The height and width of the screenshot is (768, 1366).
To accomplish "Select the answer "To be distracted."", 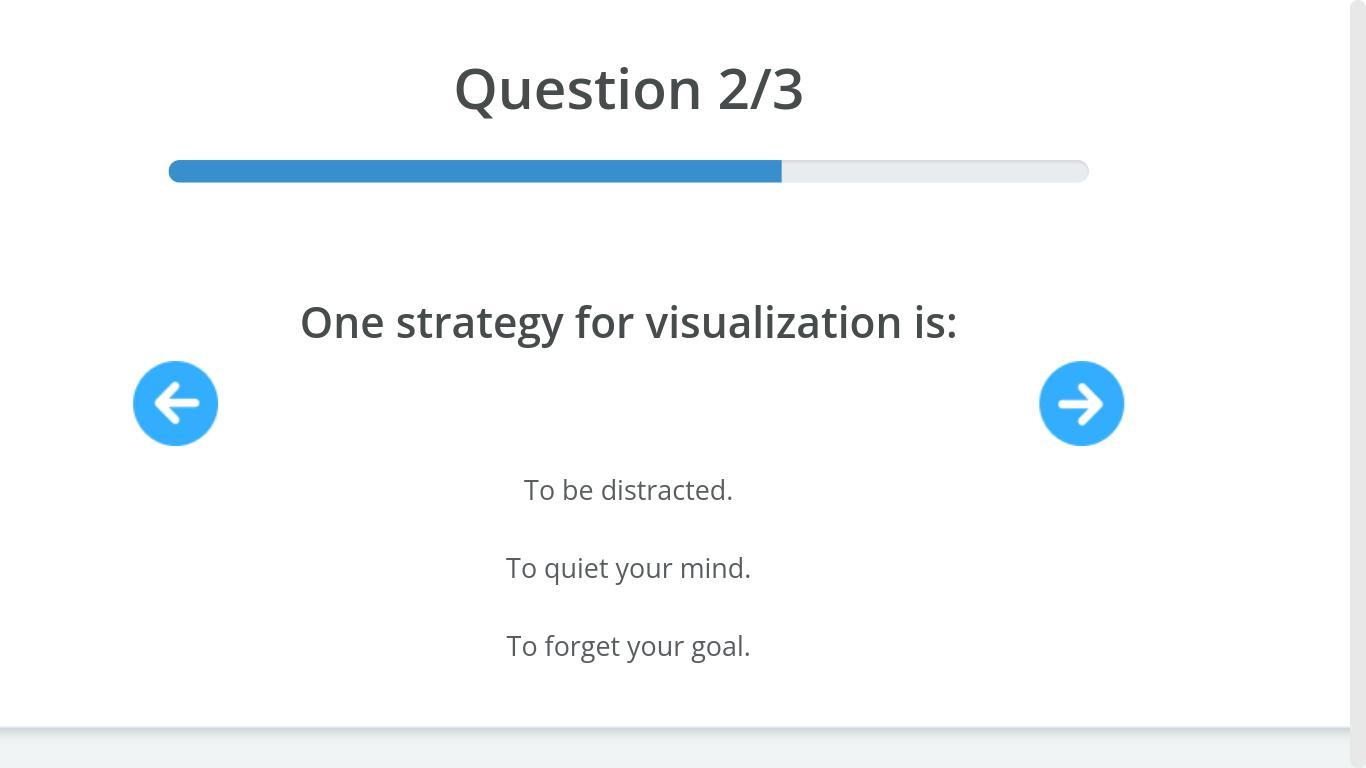I will coord(628,490).
